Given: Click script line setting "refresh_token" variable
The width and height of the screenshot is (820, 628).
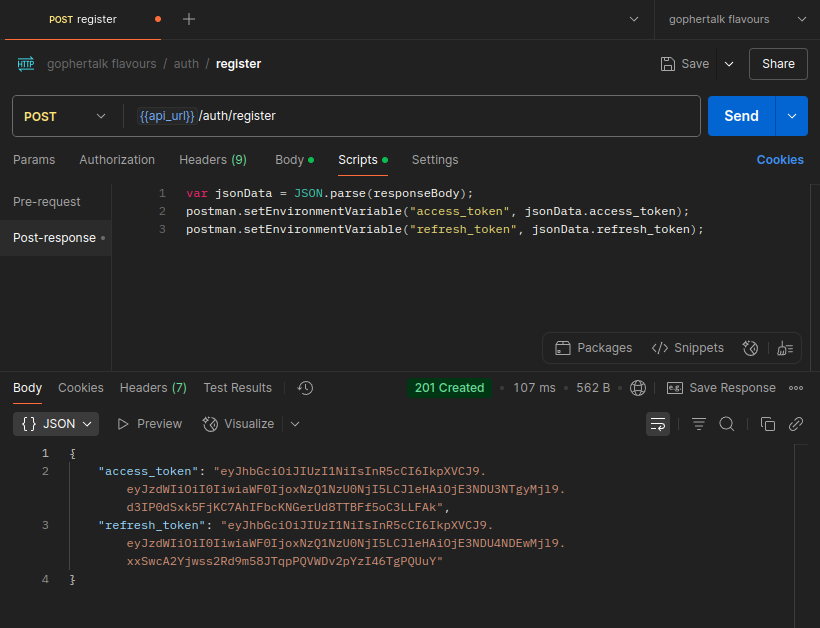Looking at the screenshot, I should click(x=445, y=229).
